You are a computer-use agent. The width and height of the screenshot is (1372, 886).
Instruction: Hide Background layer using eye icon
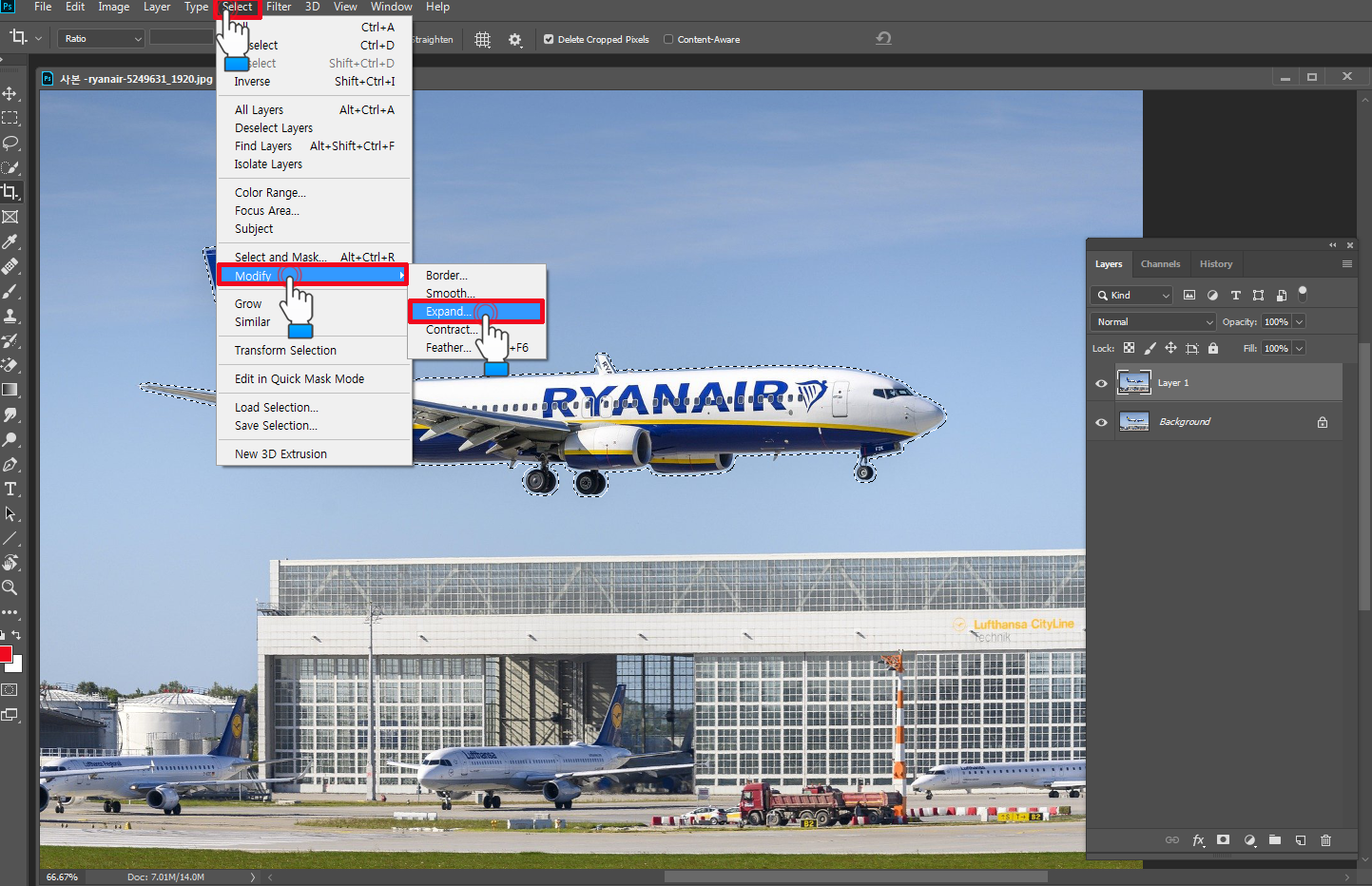[1101, 422]
